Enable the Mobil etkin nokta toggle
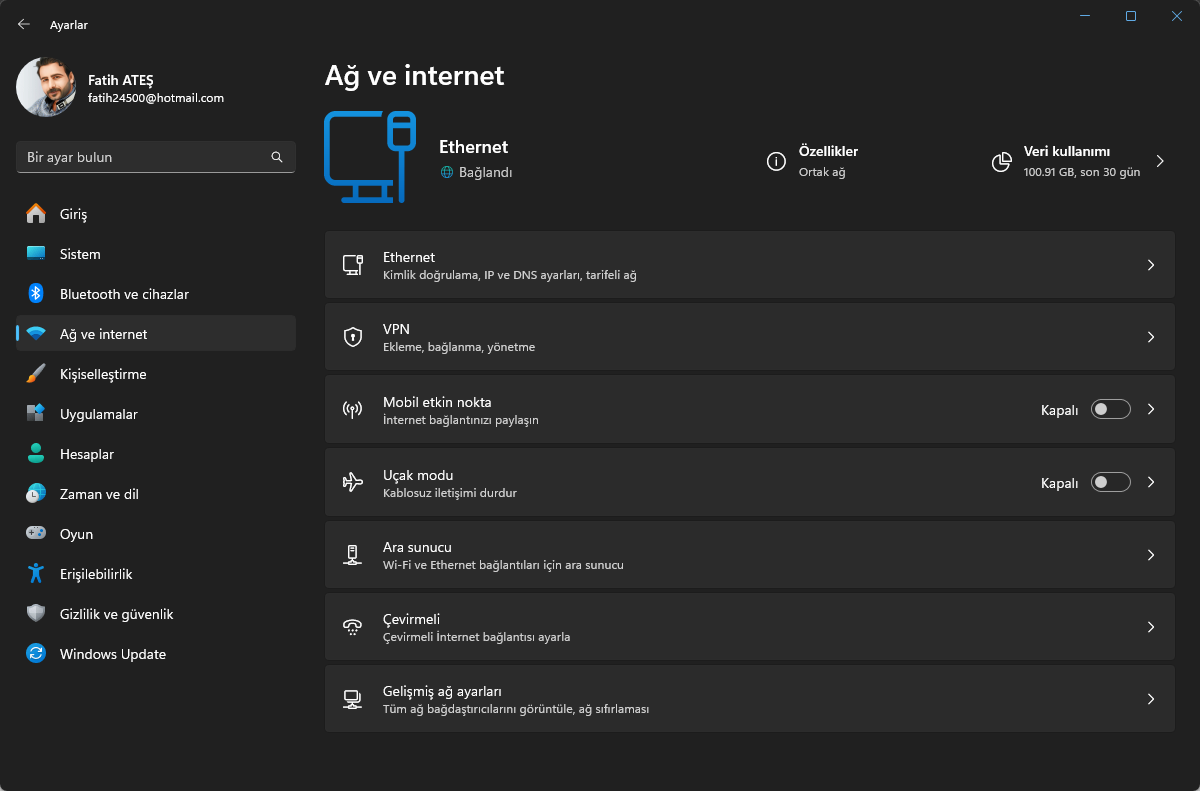Image resolution: width=1200 pixels, height=791 pixels. pos(1110,409)
